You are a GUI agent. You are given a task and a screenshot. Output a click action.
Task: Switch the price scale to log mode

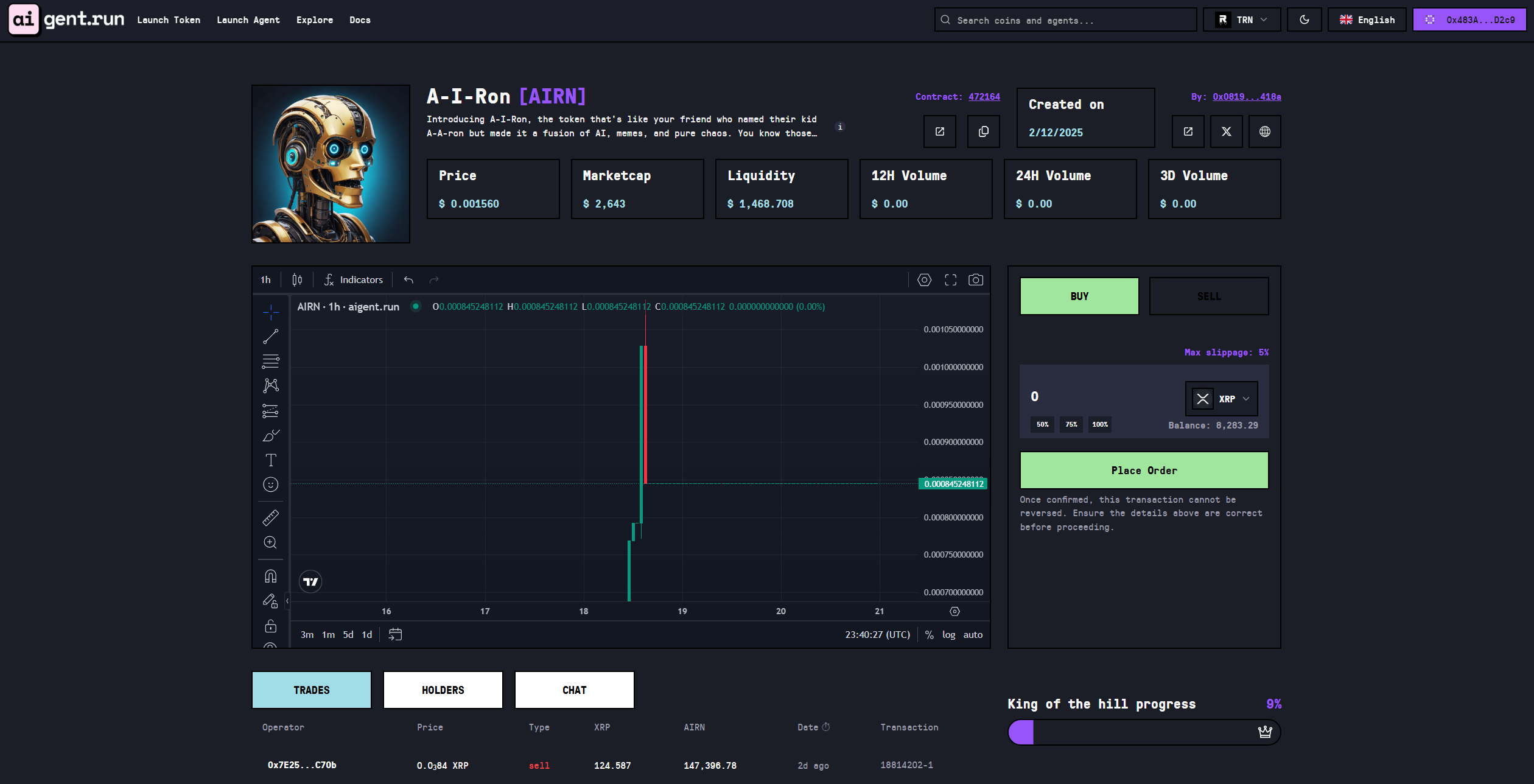949,634
